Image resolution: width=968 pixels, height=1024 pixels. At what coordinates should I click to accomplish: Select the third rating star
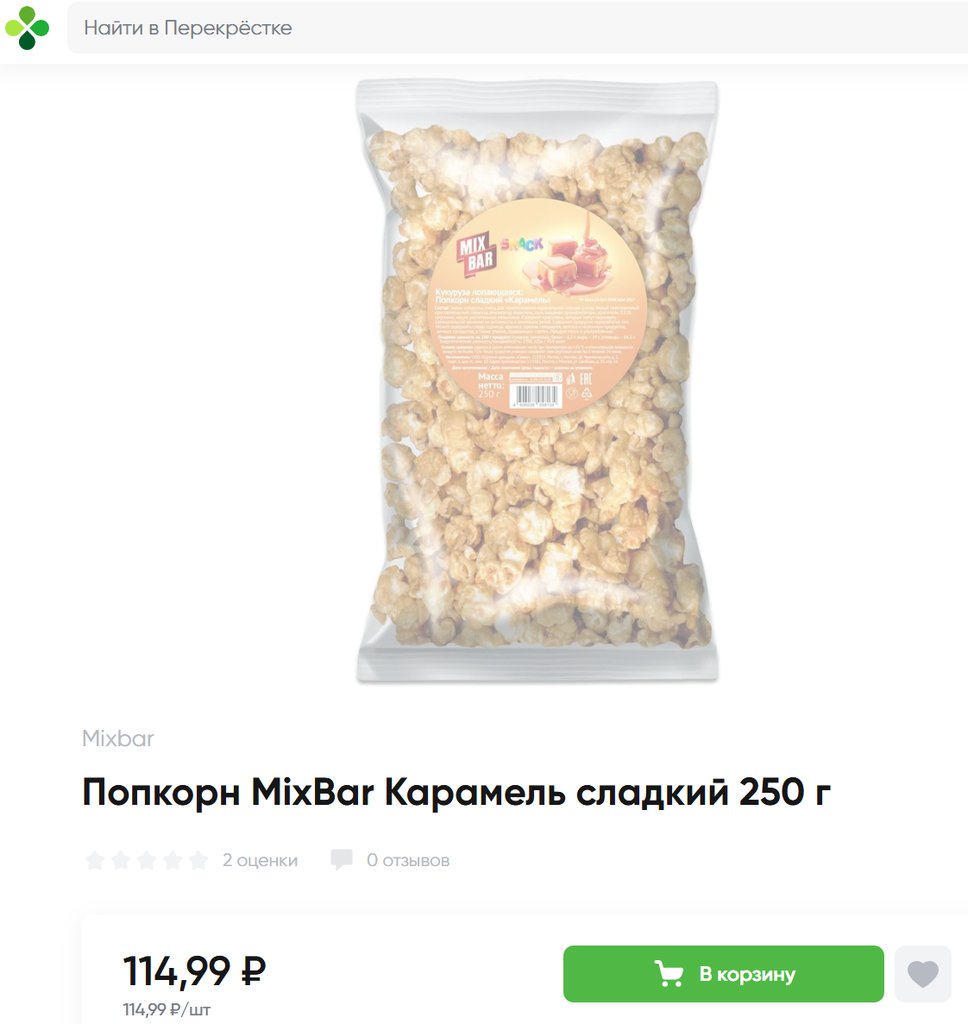point(146,860)
